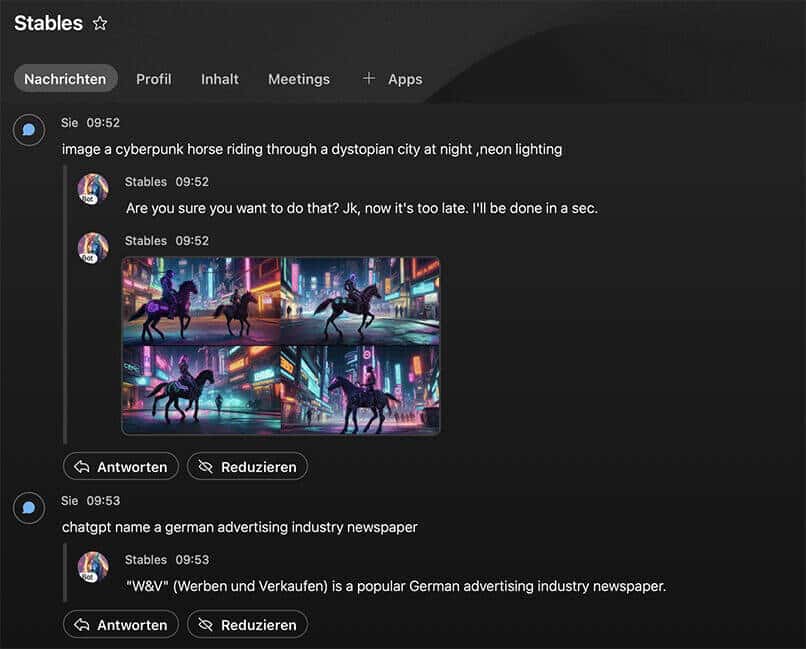This screenshot has height=649, width=806.
Task: Open the top-right cyberpunk horse image
Action: pyautogui.click(x=360, y=301)
